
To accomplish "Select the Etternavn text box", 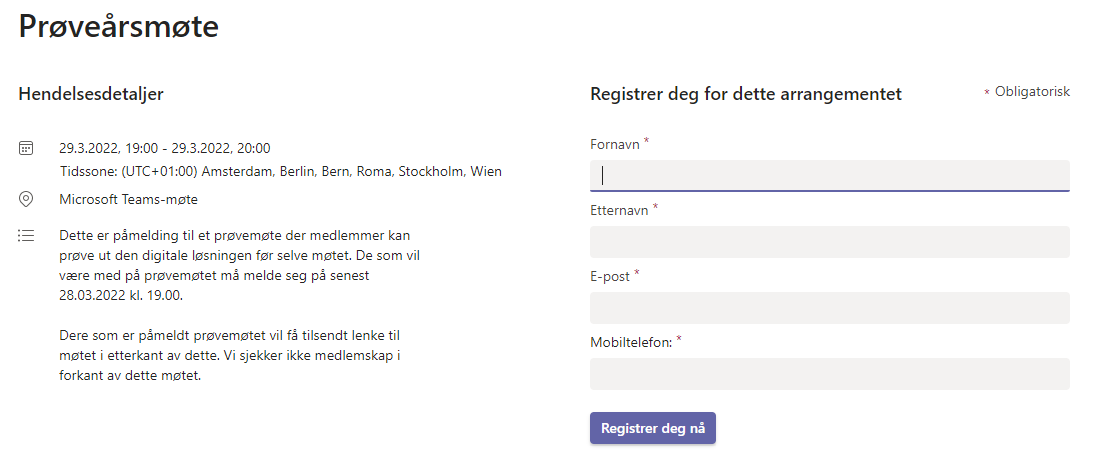I will (829, 242).
